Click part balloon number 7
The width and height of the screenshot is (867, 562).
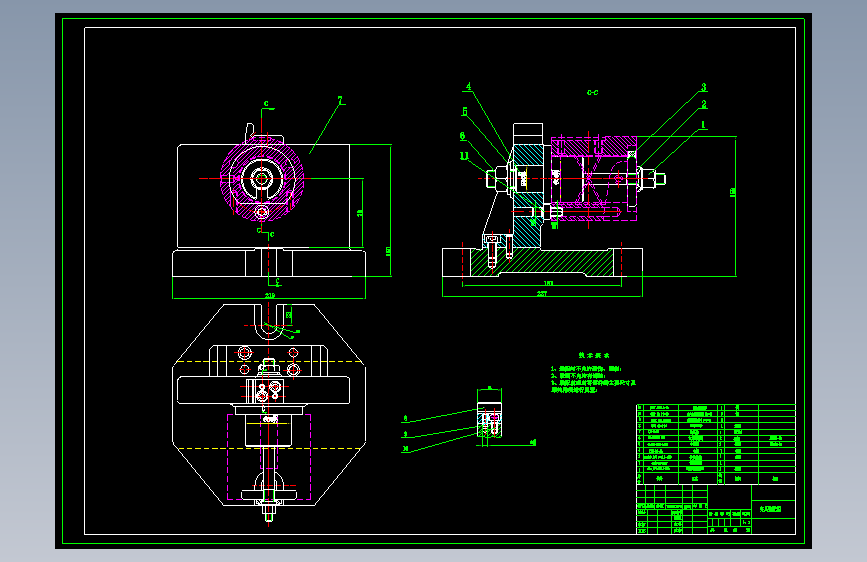(341, 101)
